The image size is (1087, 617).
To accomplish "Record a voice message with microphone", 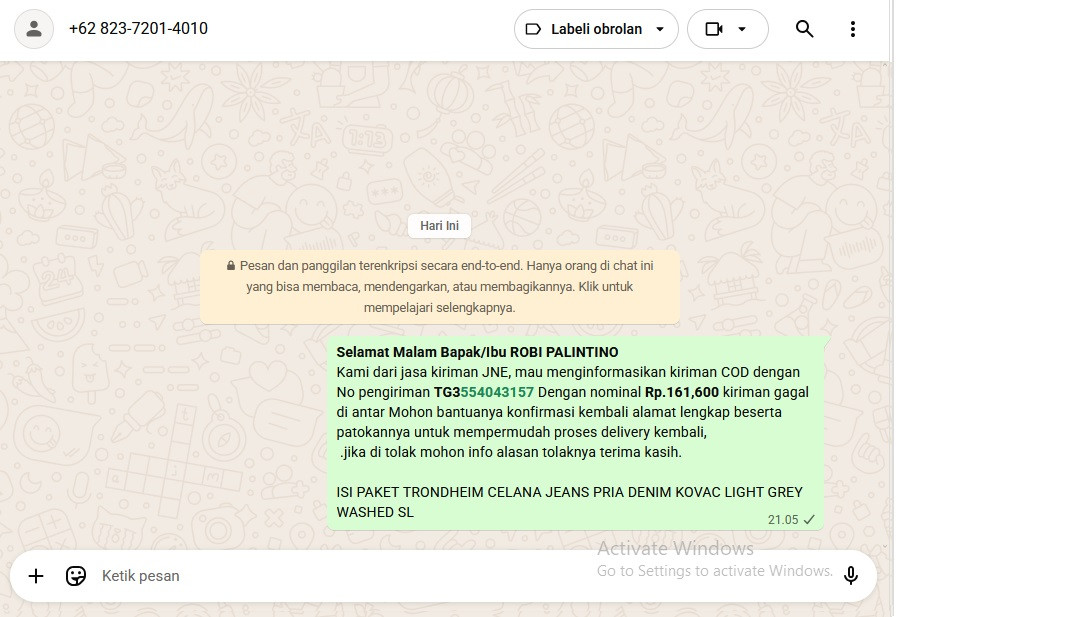I will coord(851,575).
